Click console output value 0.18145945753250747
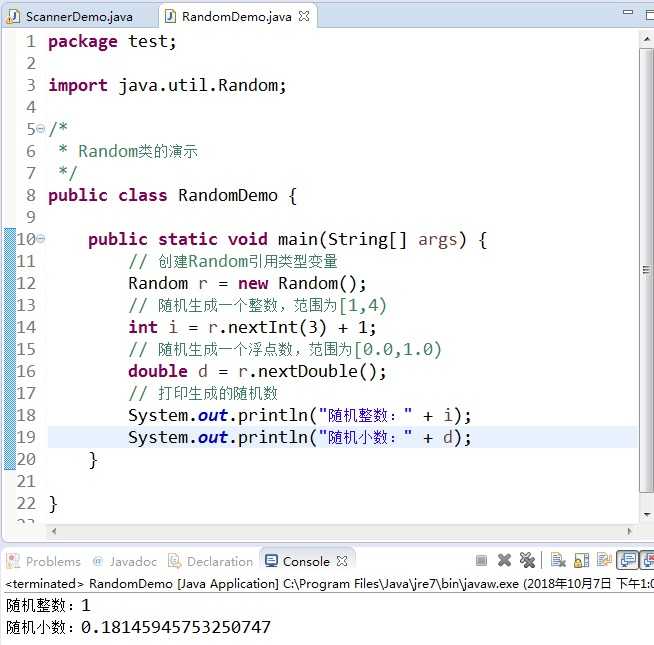This screenshot has height=645, width=654. click(x=176, y=627)
